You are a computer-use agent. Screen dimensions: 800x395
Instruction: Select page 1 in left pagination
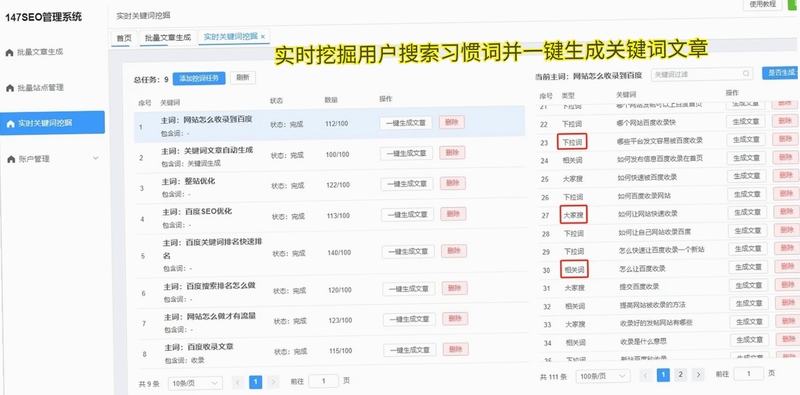click(256, 382)
